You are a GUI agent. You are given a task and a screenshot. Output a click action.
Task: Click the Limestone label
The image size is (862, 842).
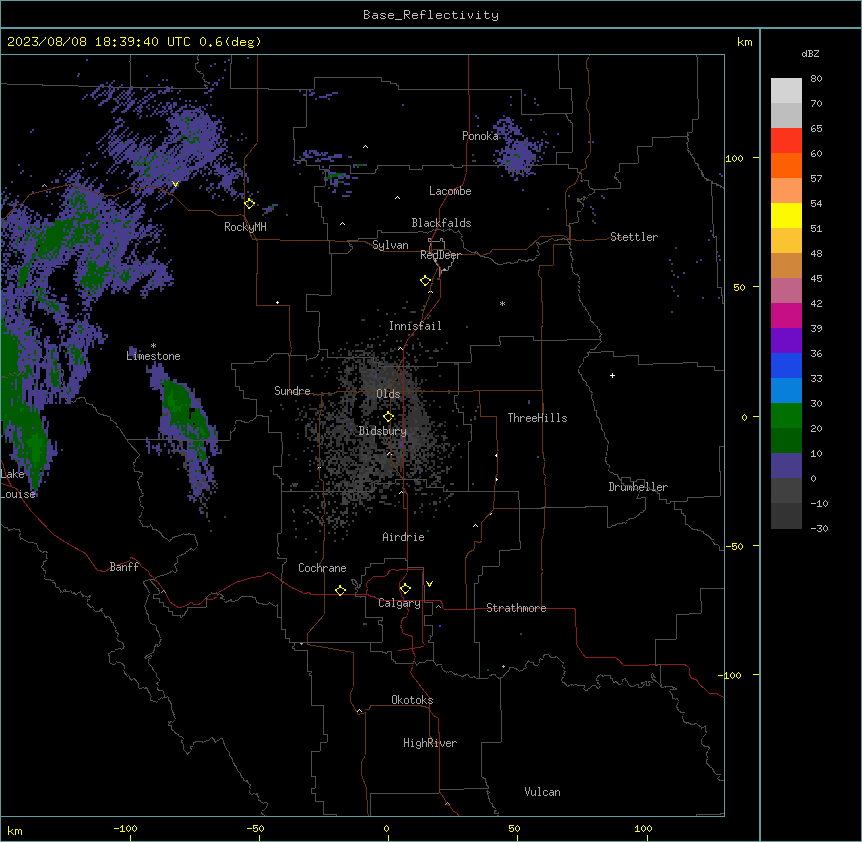coord(153,356)
